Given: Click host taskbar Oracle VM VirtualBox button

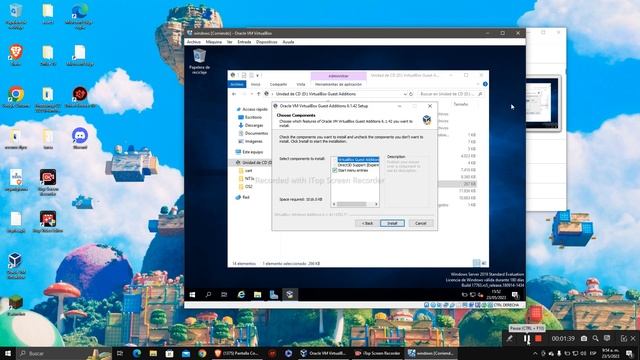Looking at the screenshot, I should pyautogui.click(x=323, y=353).
